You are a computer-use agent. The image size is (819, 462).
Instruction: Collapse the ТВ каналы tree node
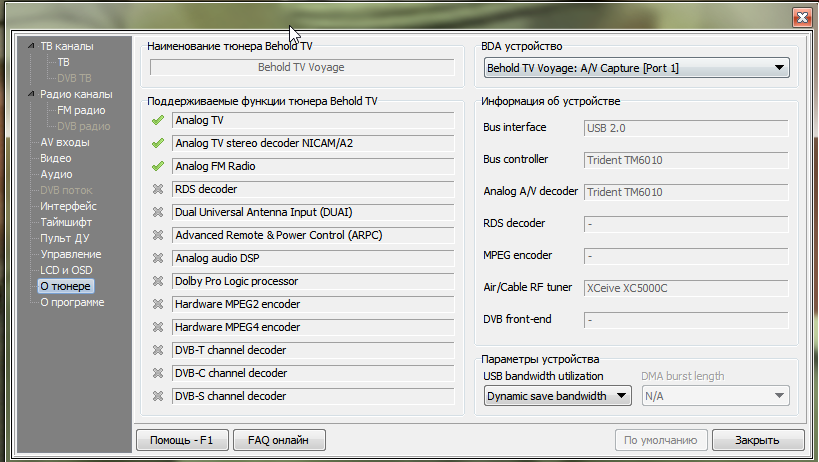point(31,46)
